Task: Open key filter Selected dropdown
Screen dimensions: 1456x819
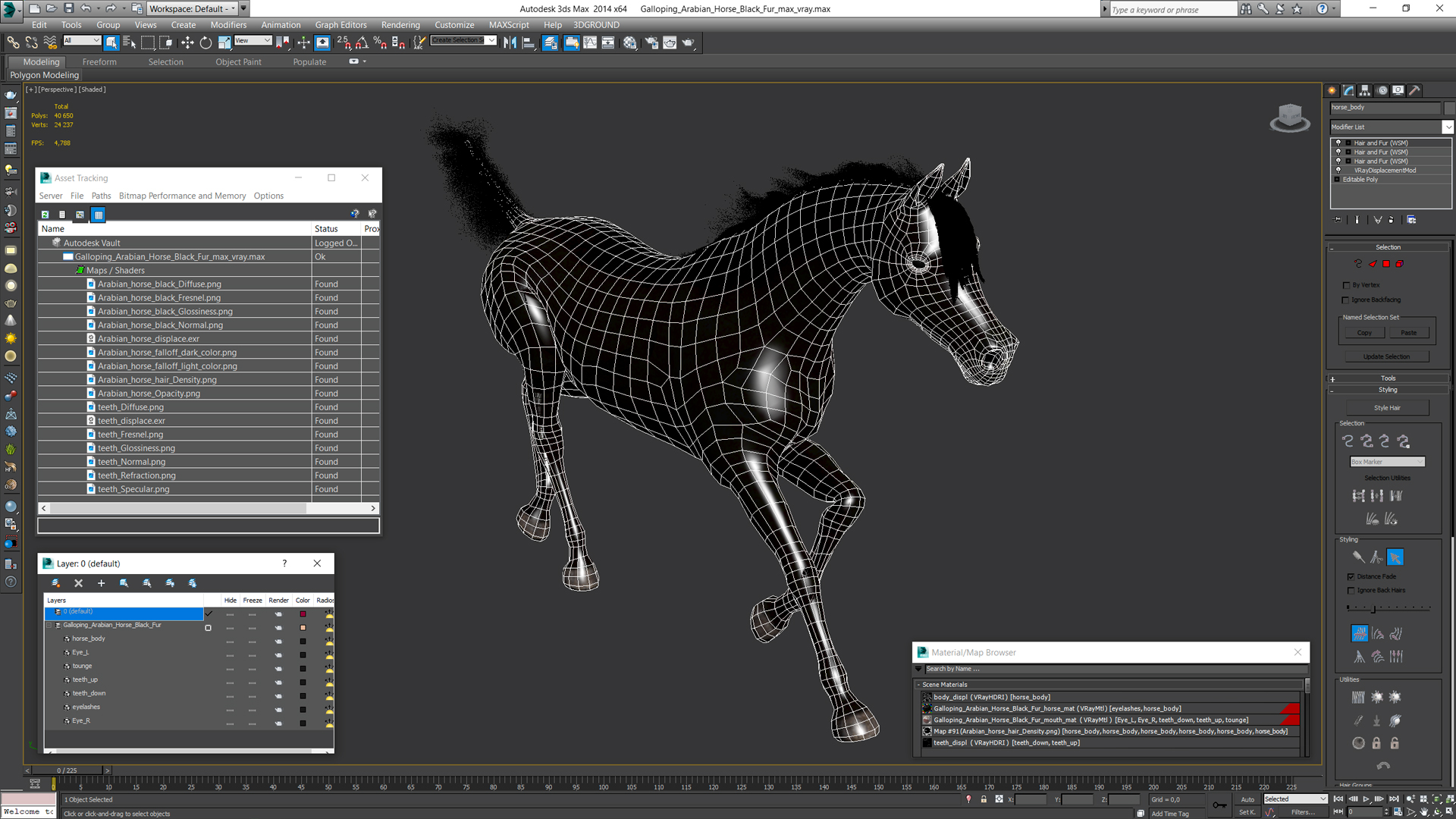Action: pos(1295,799)
